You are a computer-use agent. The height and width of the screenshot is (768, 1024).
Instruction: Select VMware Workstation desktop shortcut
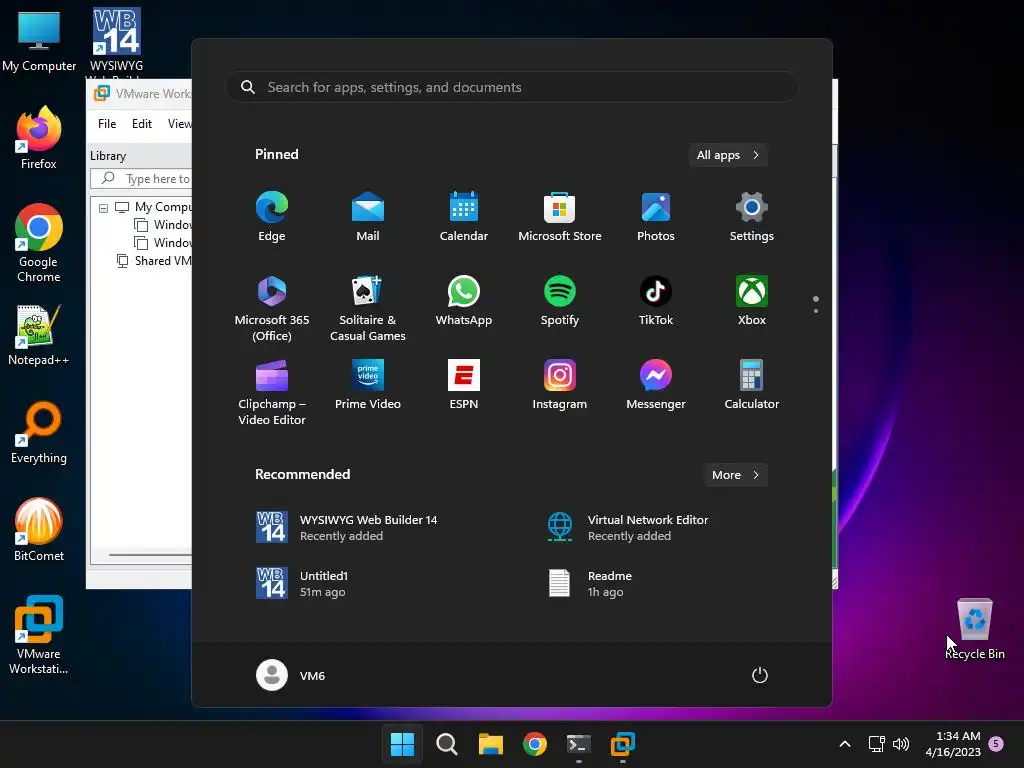39,635
